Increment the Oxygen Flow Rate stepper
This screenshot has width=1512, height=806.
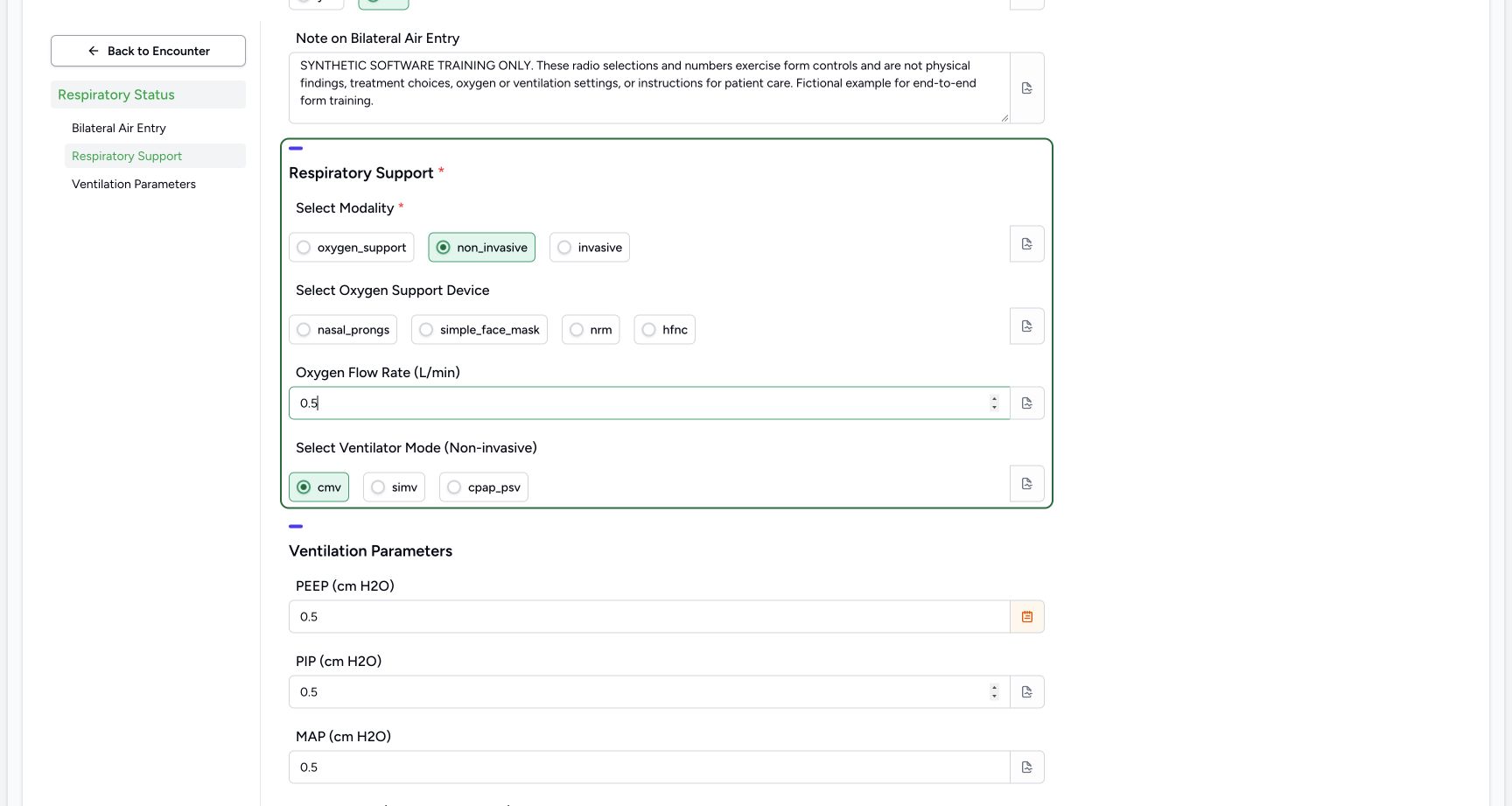(994, 399)
